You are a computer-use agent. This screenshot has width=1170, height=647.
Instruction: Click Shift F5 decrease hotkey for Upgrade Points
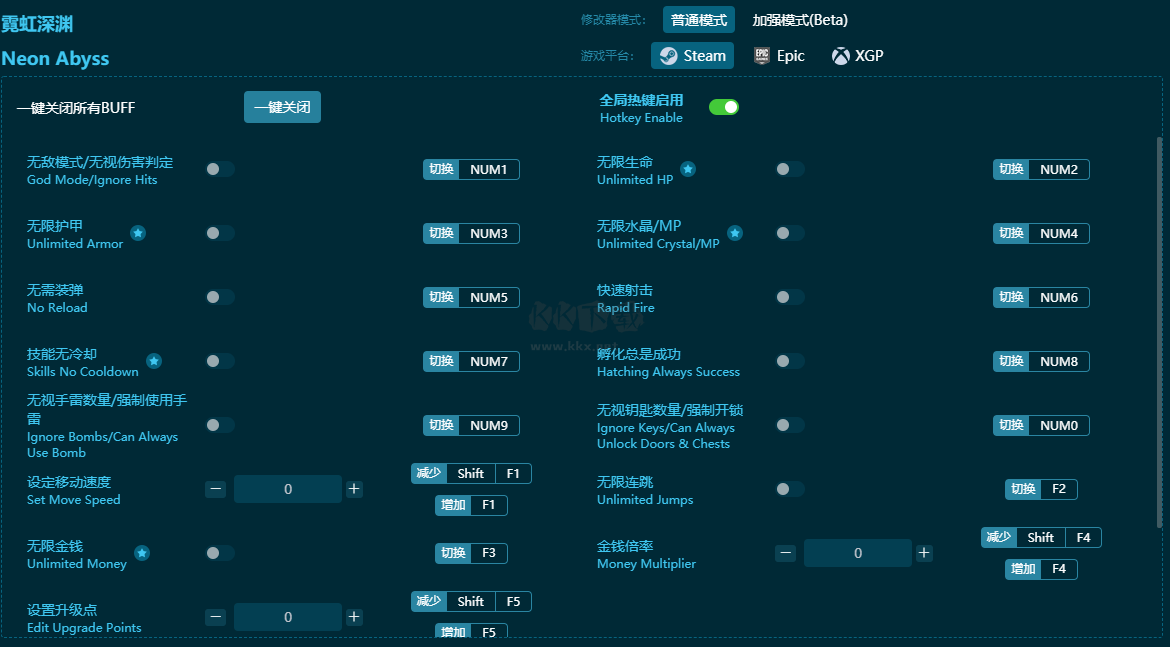coord(472,601)
